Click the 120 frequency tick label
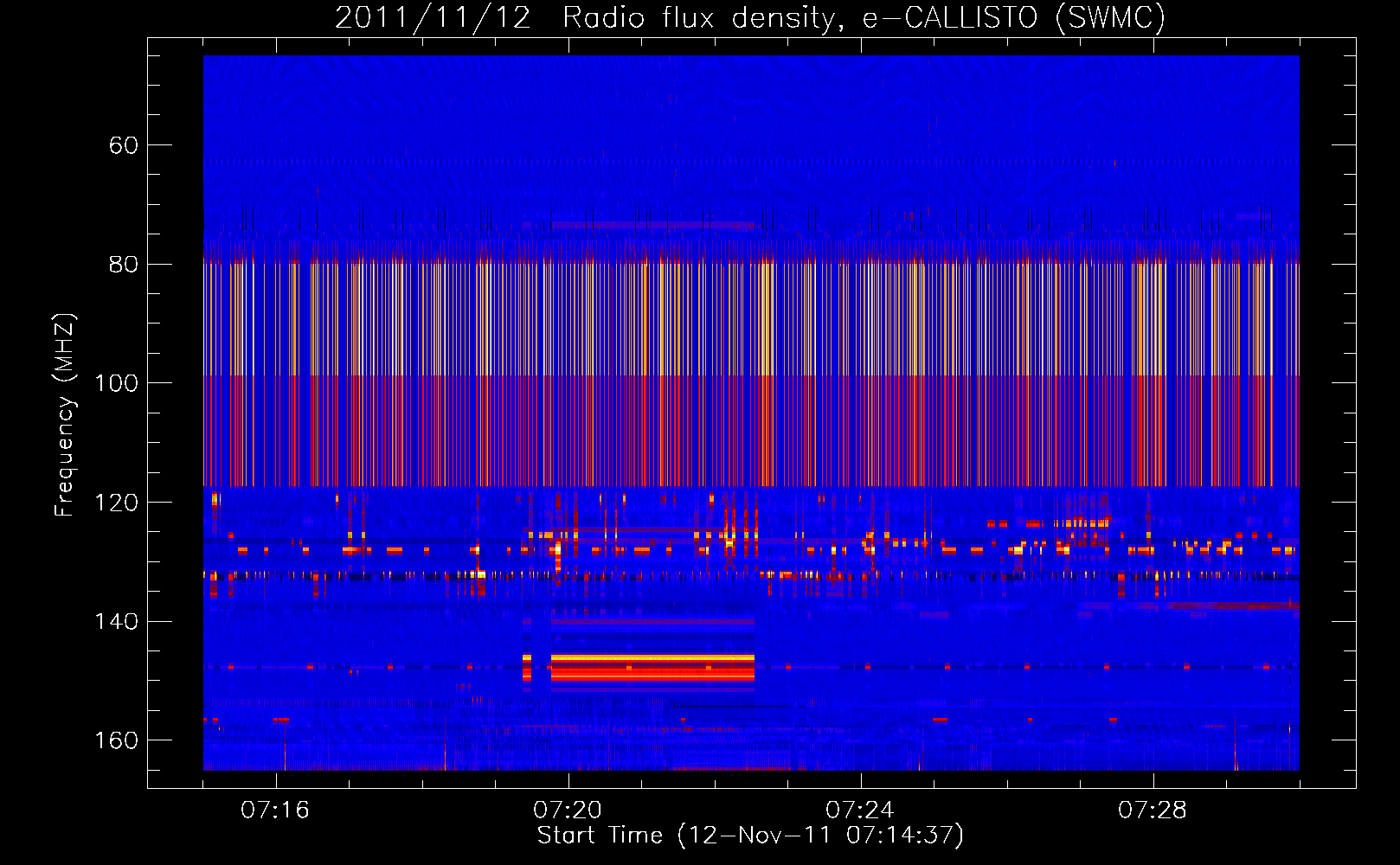 (x=117, y=503)
